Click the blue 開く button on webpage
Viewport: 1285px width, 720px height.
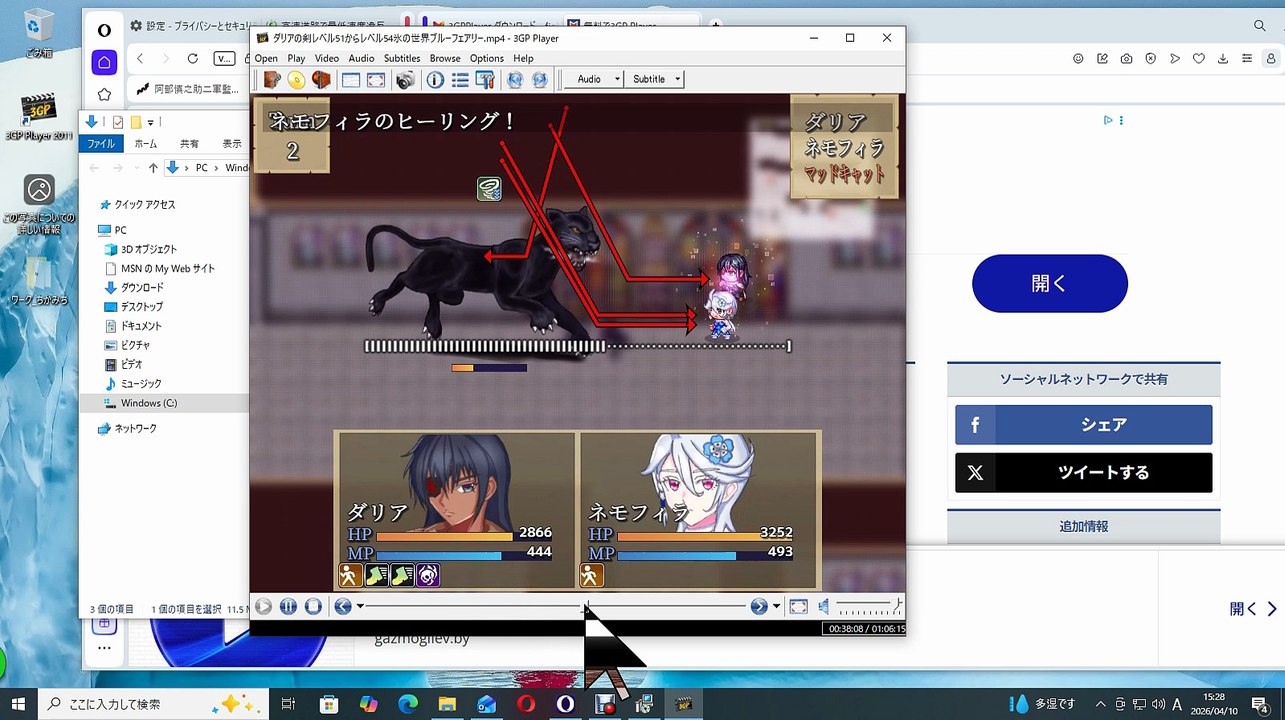[x=1050, y=283]
